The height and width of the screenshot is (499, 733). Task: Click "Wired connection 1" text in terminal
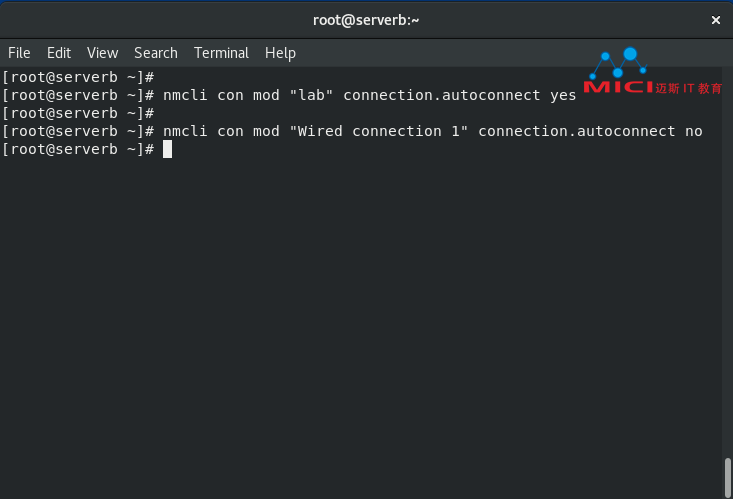pyautogui.click(x=379, y=131)
